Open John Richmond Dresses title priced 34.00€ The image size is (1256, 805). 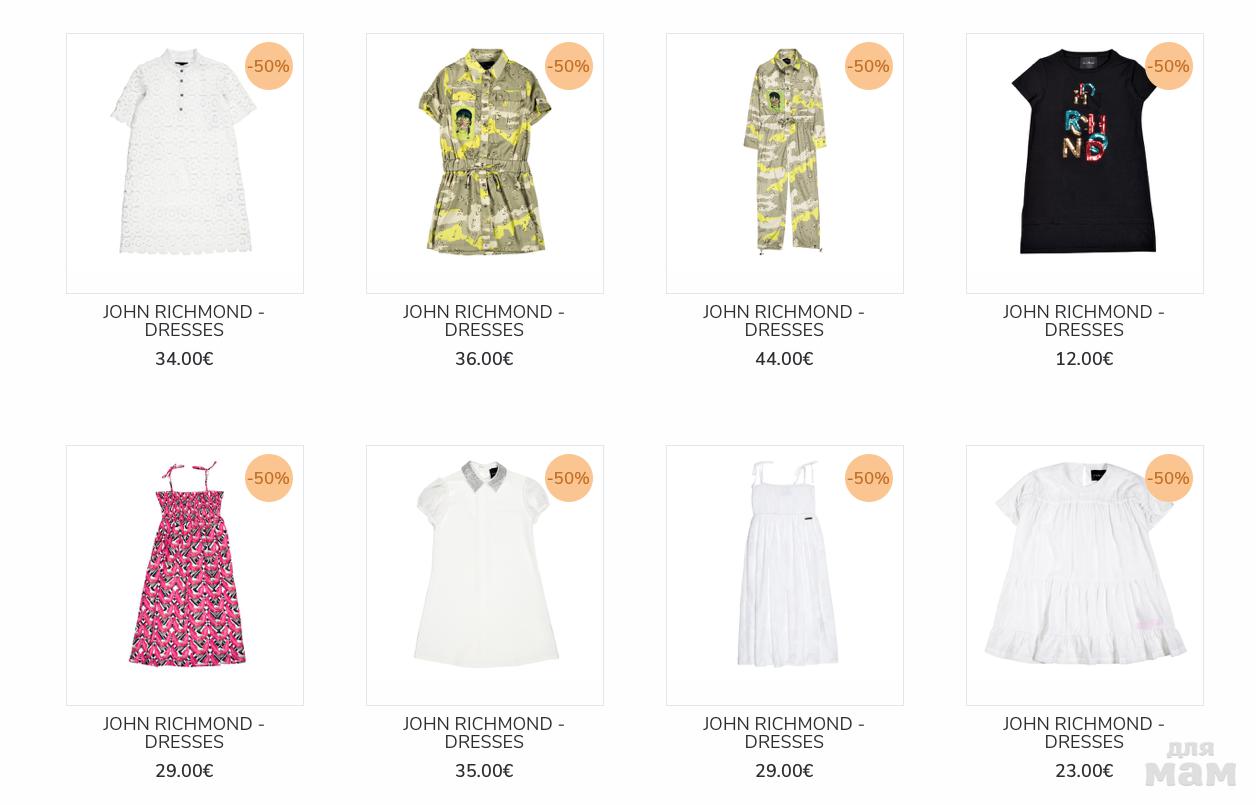(x=184, y=321)
